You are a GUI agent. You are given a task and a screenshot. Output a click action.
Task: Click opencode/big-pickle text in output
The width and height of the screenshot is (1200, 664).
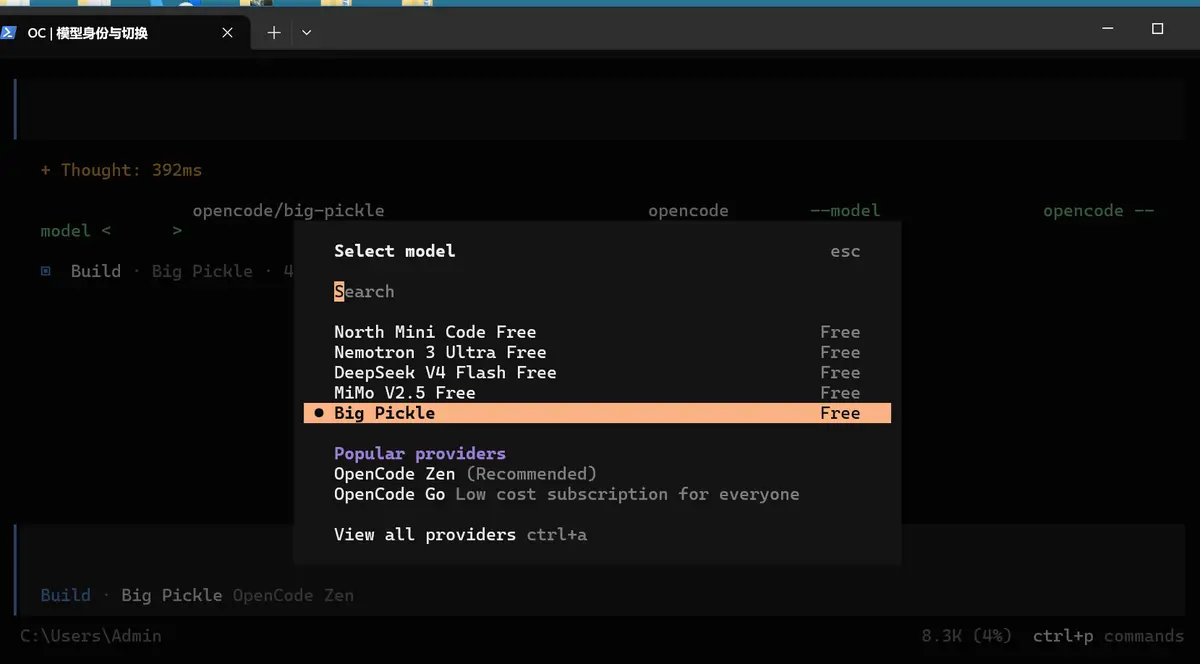(x=288, y=211)
